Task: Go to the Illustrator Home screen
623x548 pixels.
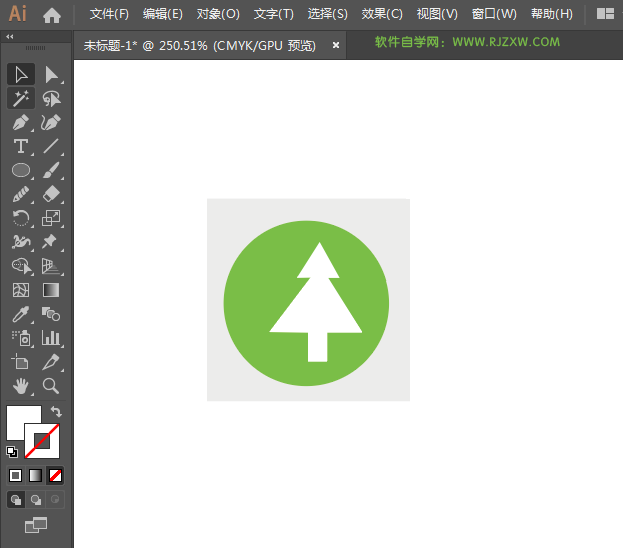Action: pyautogui.click(x=52, y=15)
